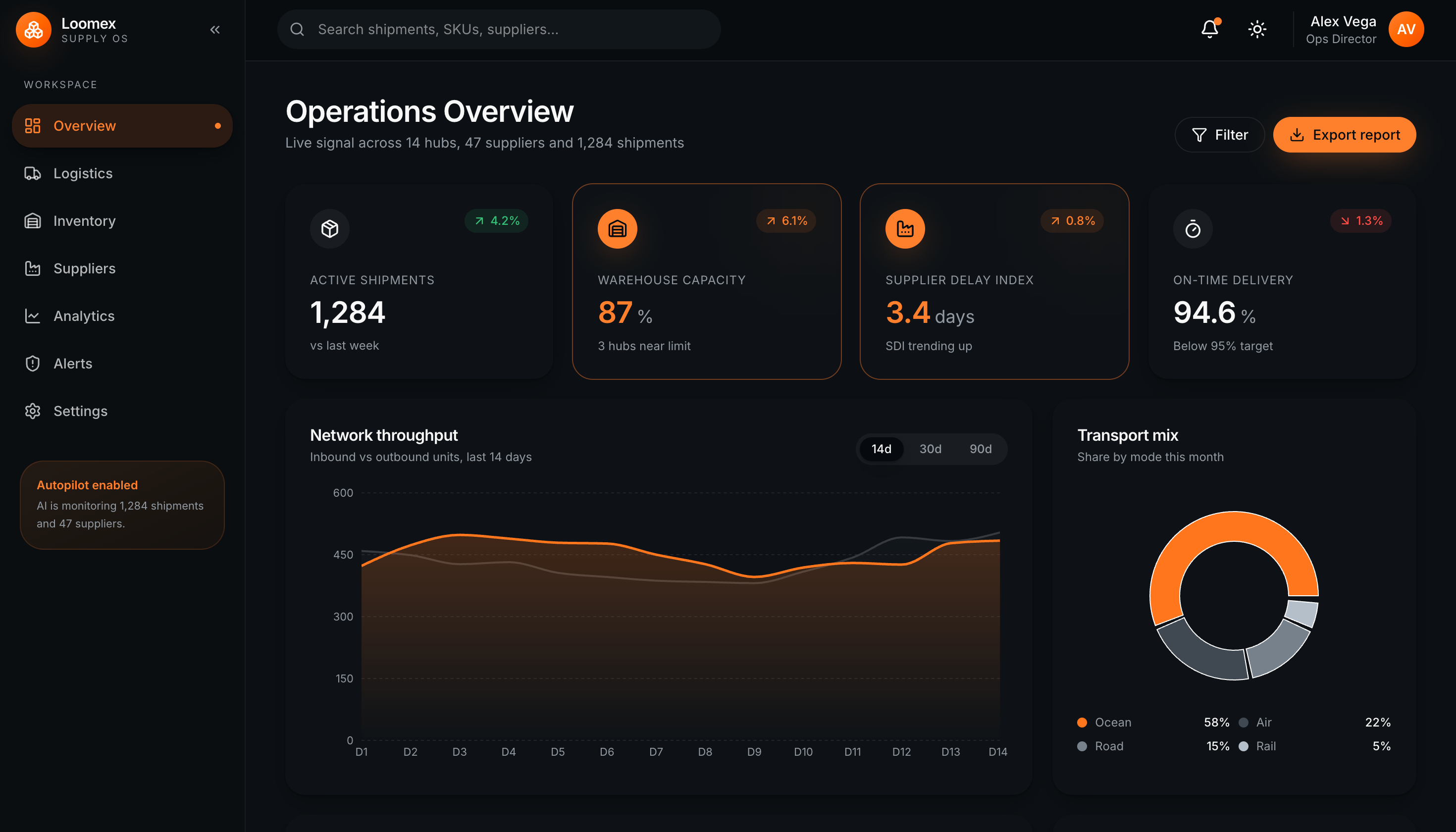Click the 4.2% trend badge
This screenshot has height=832, width=1456.
click(497, 220)
